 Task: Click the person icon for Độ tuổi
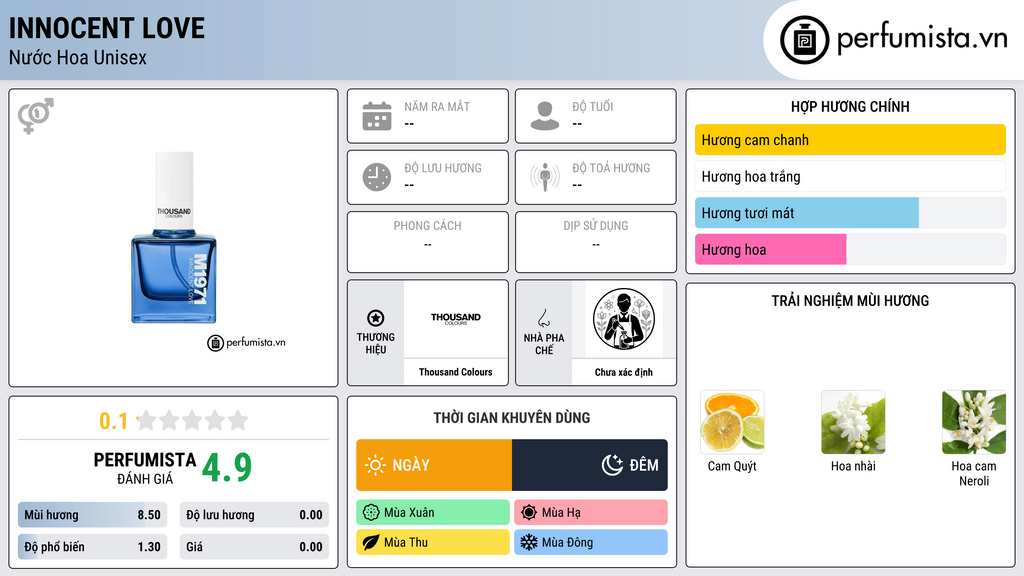545,116
